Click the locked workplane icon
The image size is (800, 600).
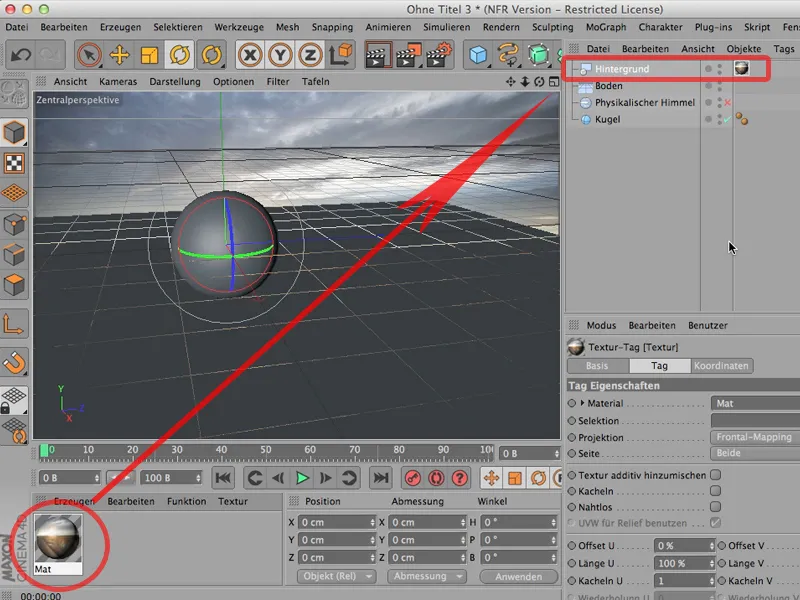tap(14, 399)
